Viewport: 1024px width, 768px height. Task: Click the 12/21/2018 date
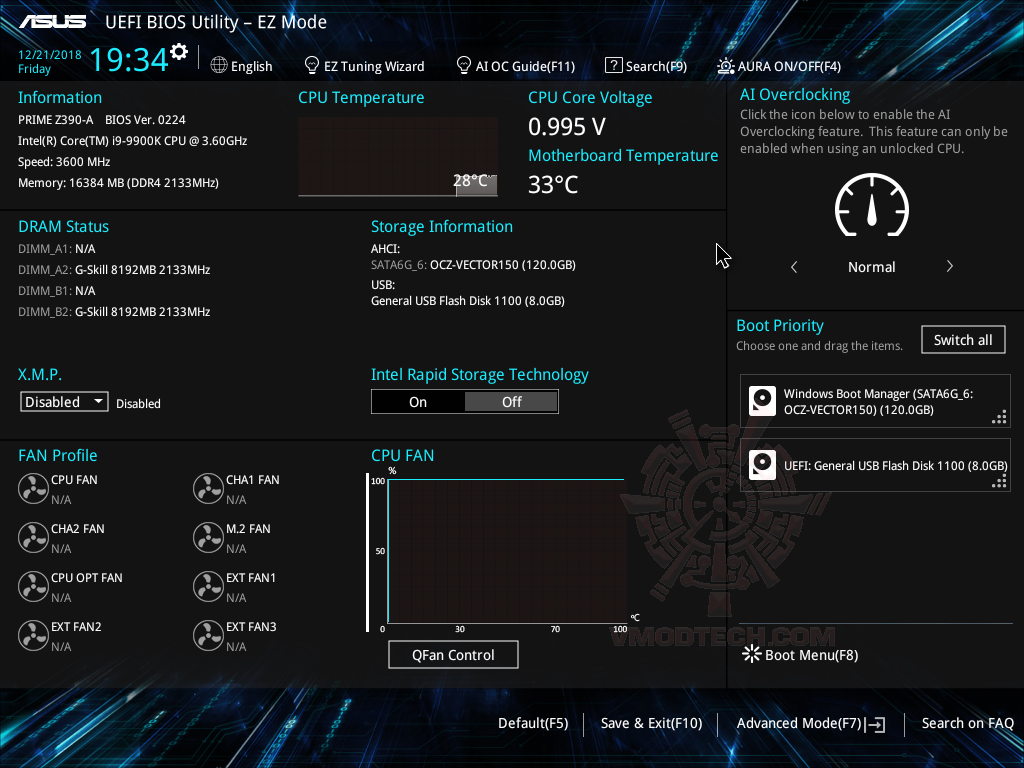50,55
